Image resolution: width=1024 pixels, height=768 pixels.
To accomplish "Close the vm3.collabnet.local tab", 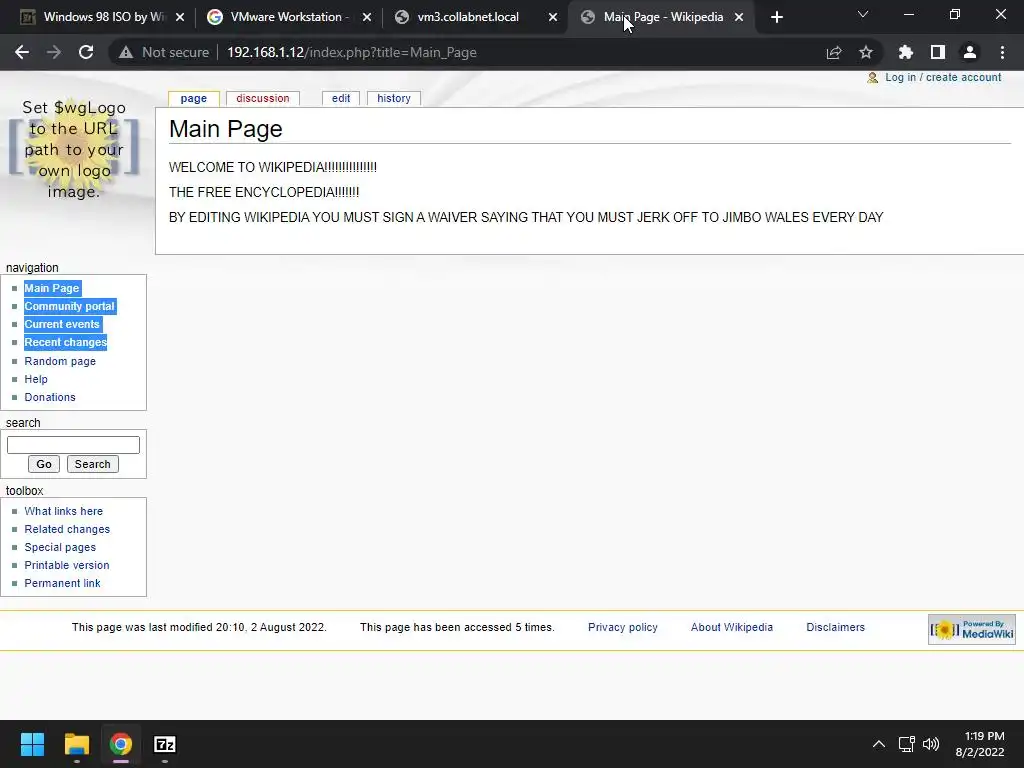I will [553, 17].
